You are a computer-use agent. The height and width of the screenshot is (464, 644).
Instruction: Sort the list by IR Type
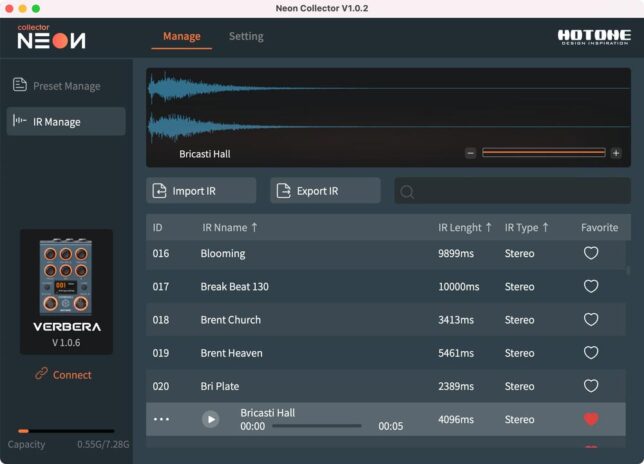[526, 227]
